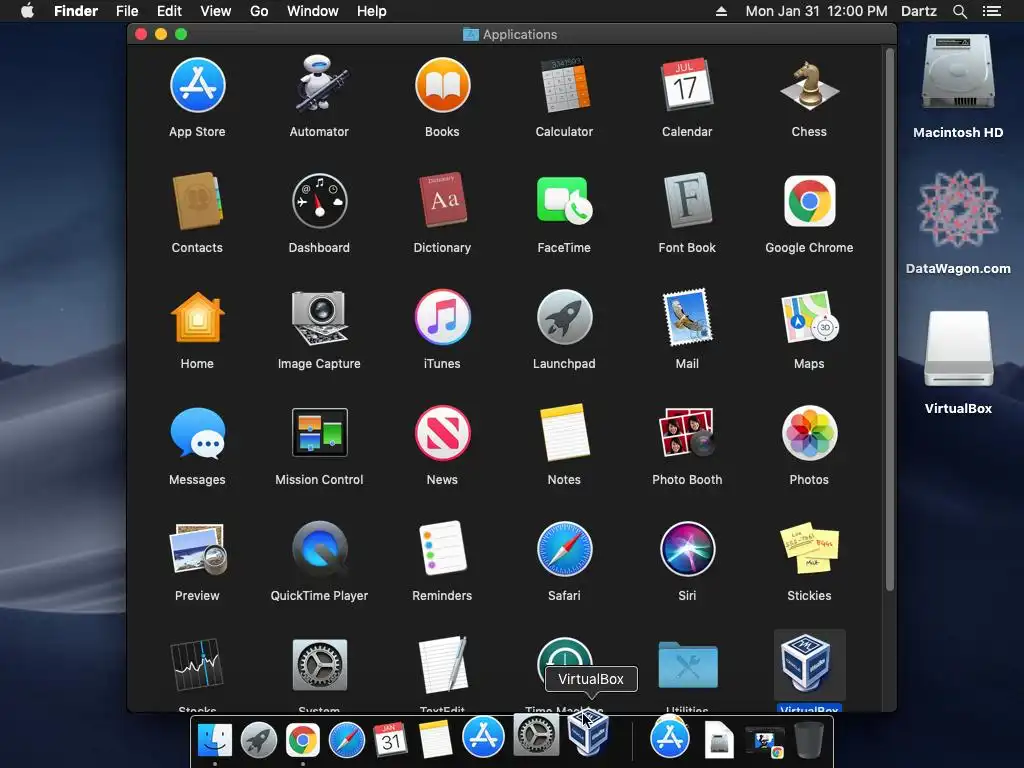Open iTunes
This screenshot has height=768, width=1024.
(x=442, y=317)
